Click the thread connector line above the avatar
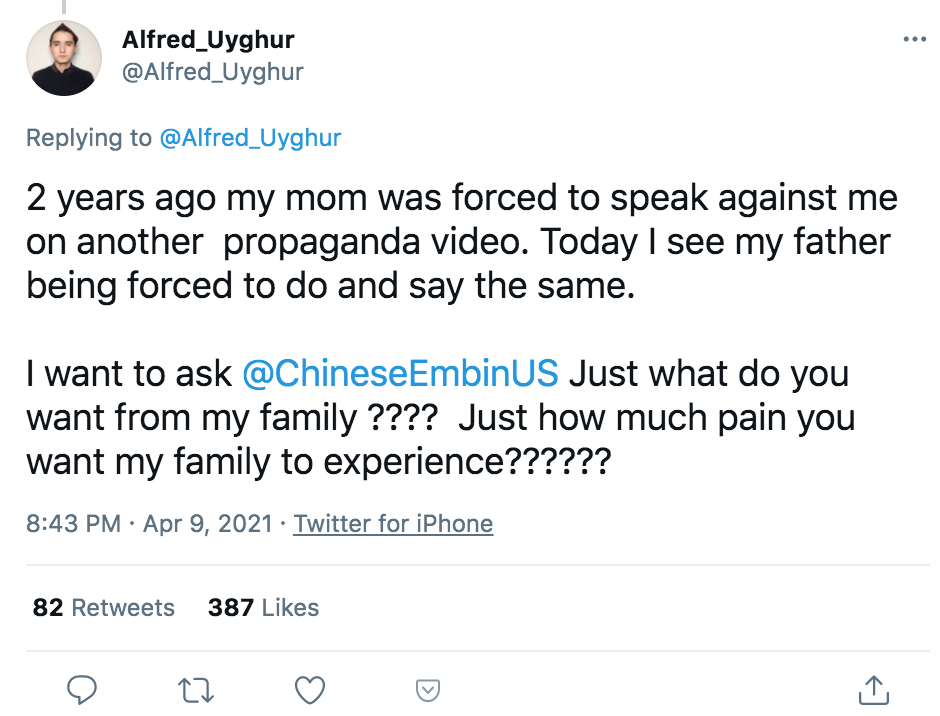 64,7
